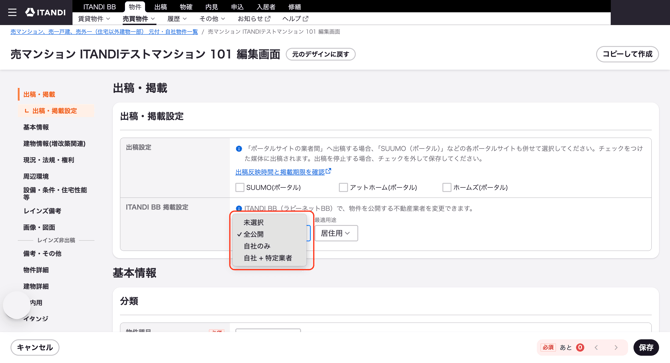Go to 設備・条件・住宅性能等 sidebar item
Screen dimensions: 670x363
tap(55, 193)
